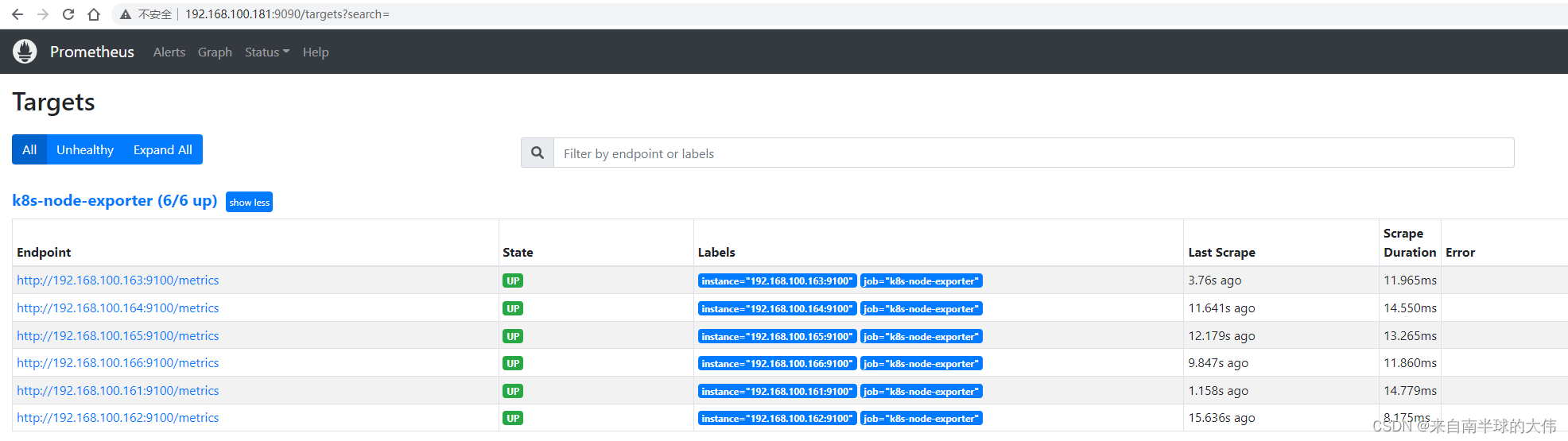
Task: Focus the Filter by endpoint or labels field
Action: coord(1034,153)
